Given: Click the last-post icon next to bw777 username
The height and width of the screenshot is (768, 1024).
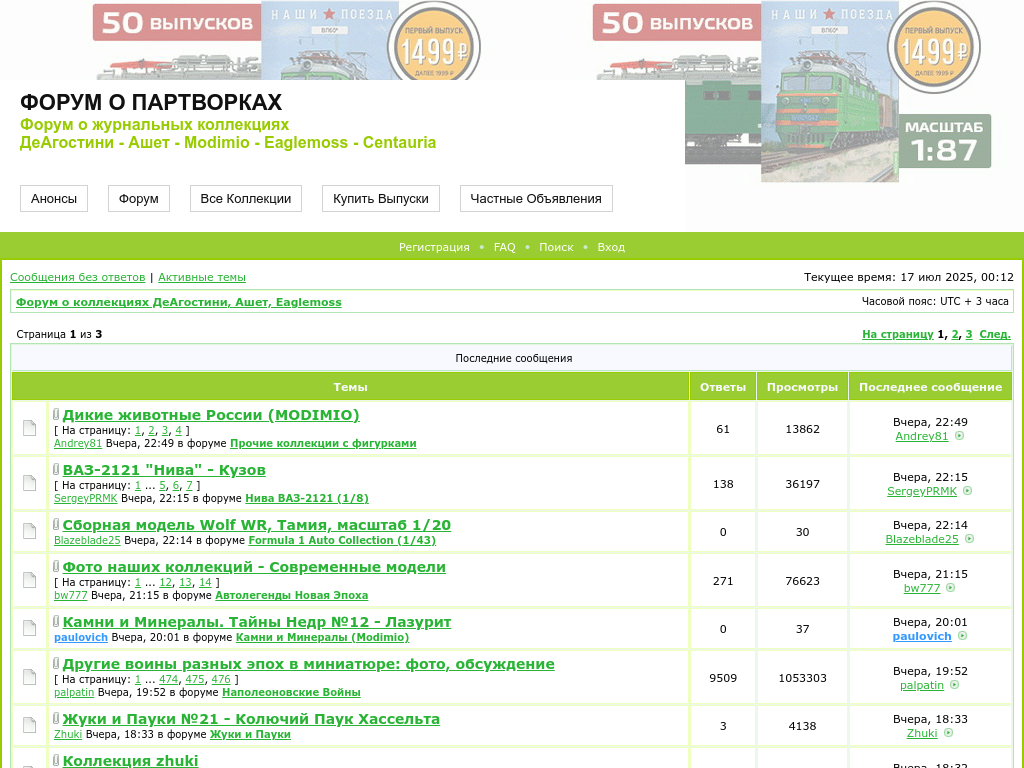Looking at the screenshot, I should pyautogui.click(x=951, y=588).
